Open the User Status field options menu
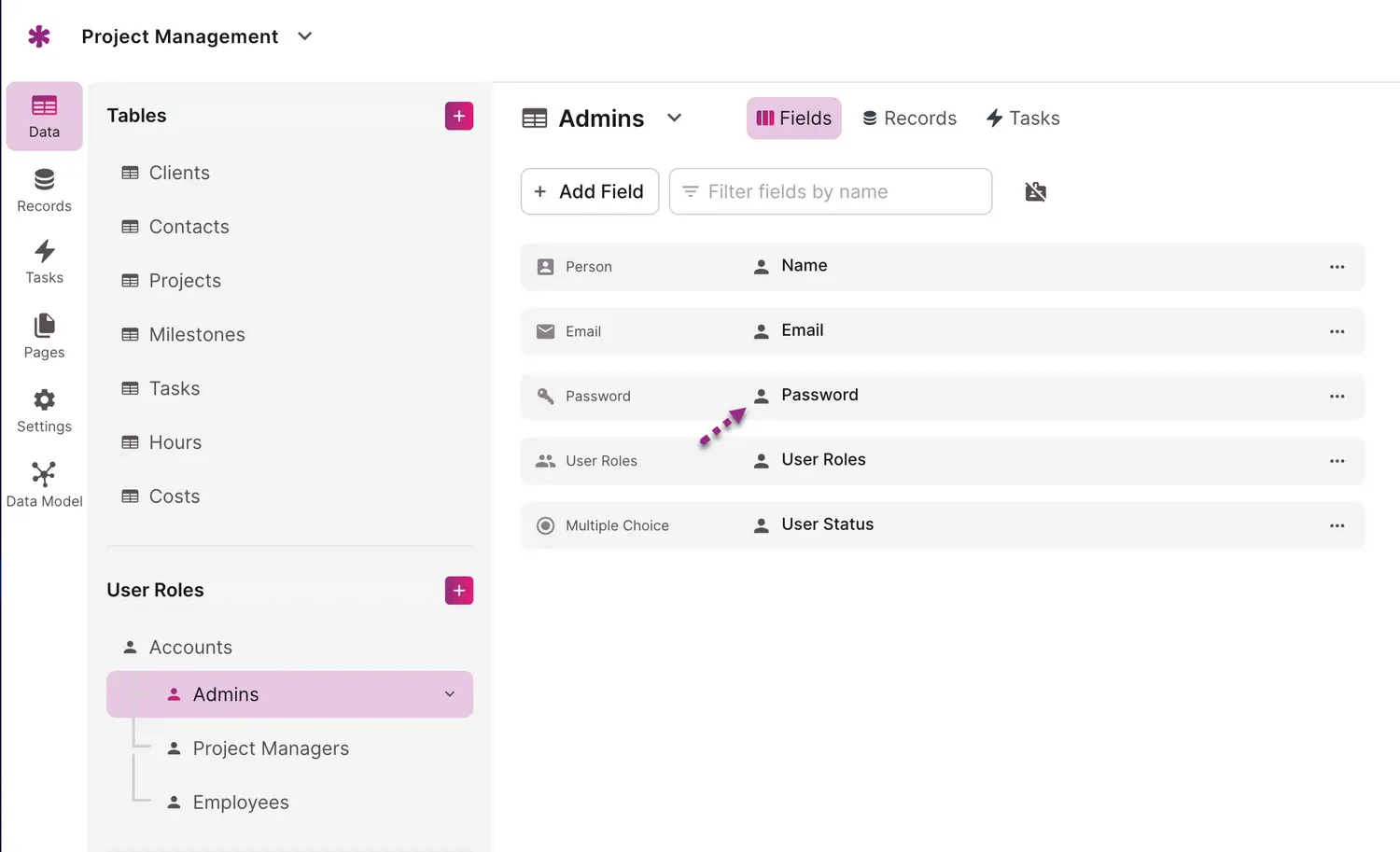Screen dimensions: 1400x852 pos(1337,526)
